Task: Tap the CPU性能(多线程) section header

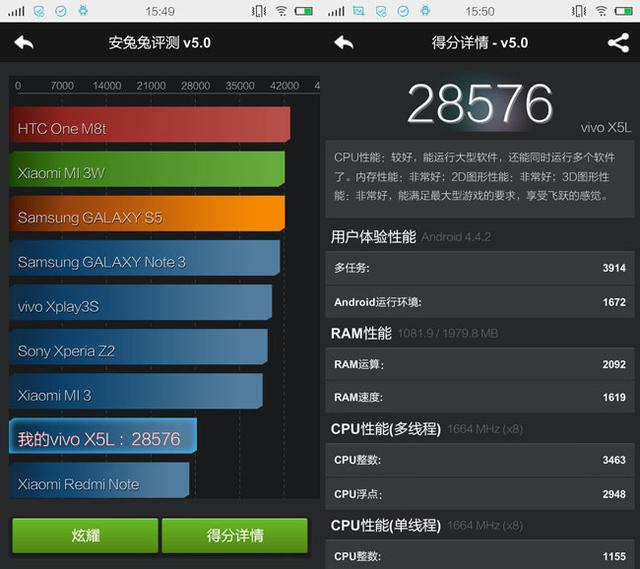Action: click(386, 429)
